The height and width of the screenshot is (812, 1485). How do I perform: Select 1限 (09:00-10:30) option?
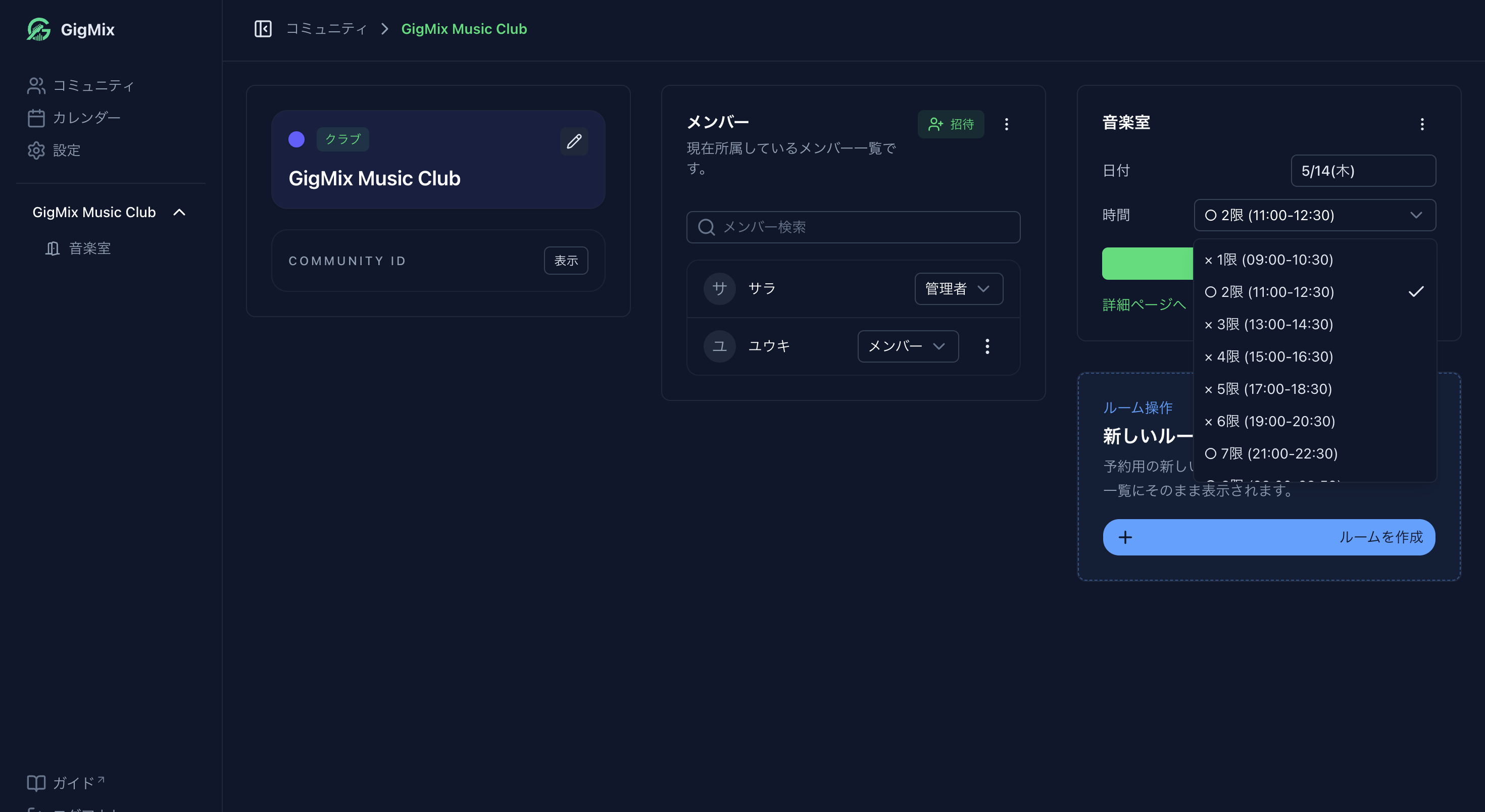[x=1314, y=260]
